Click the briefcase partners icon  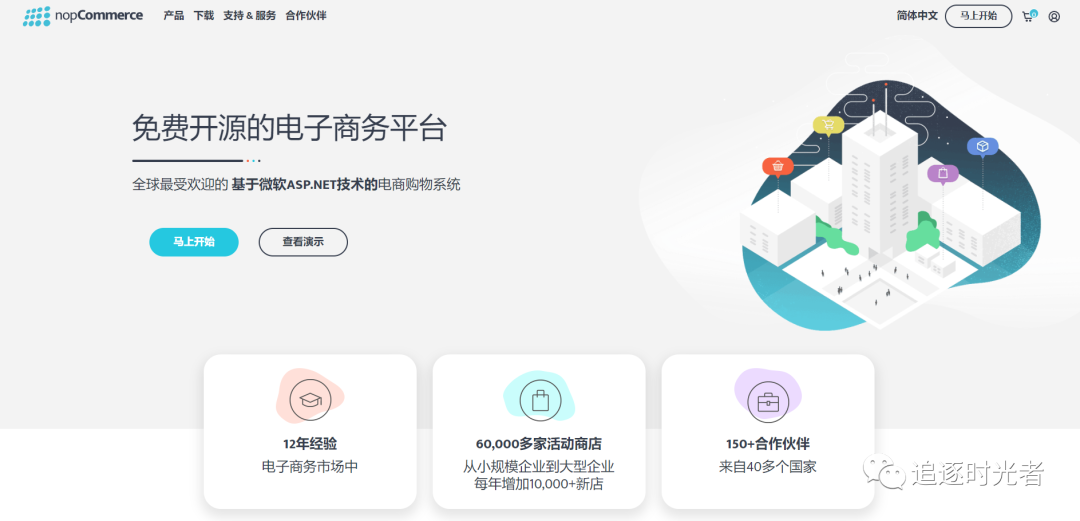point(767,401)
